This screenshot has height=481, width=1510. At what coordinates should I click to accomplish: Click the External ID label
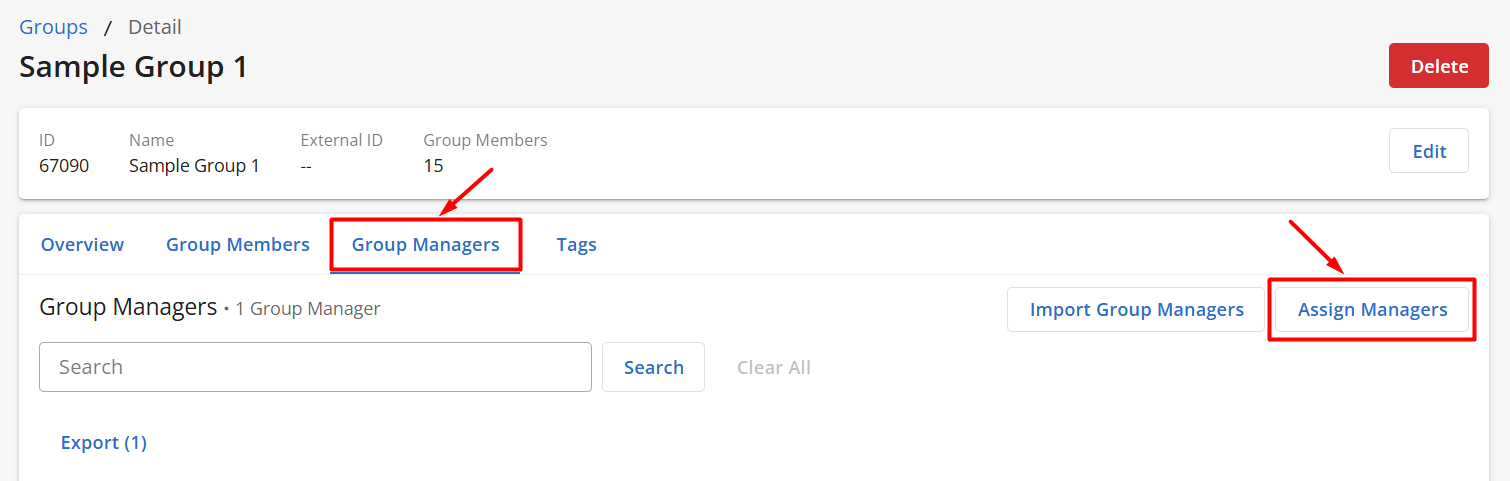(341, 140)
